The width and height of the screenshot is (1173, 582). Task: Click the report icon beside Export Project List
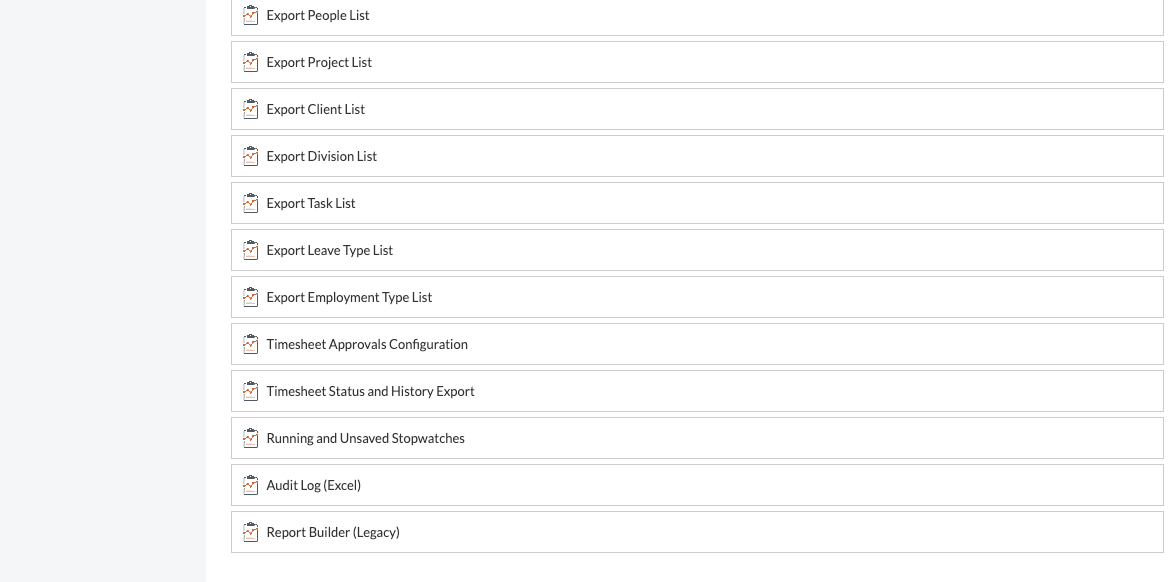(x=250, y=62)
